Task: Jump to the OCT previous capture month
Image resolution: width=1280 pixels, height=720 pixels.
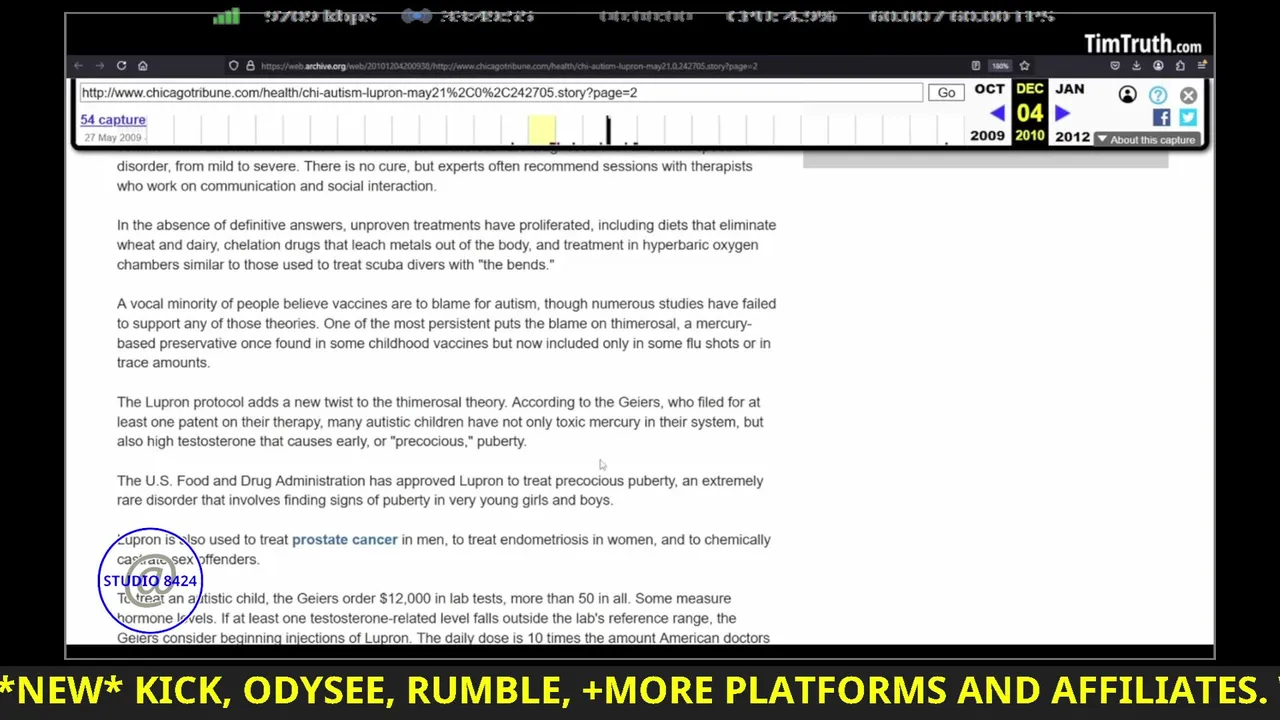Action: click(989, 89)
